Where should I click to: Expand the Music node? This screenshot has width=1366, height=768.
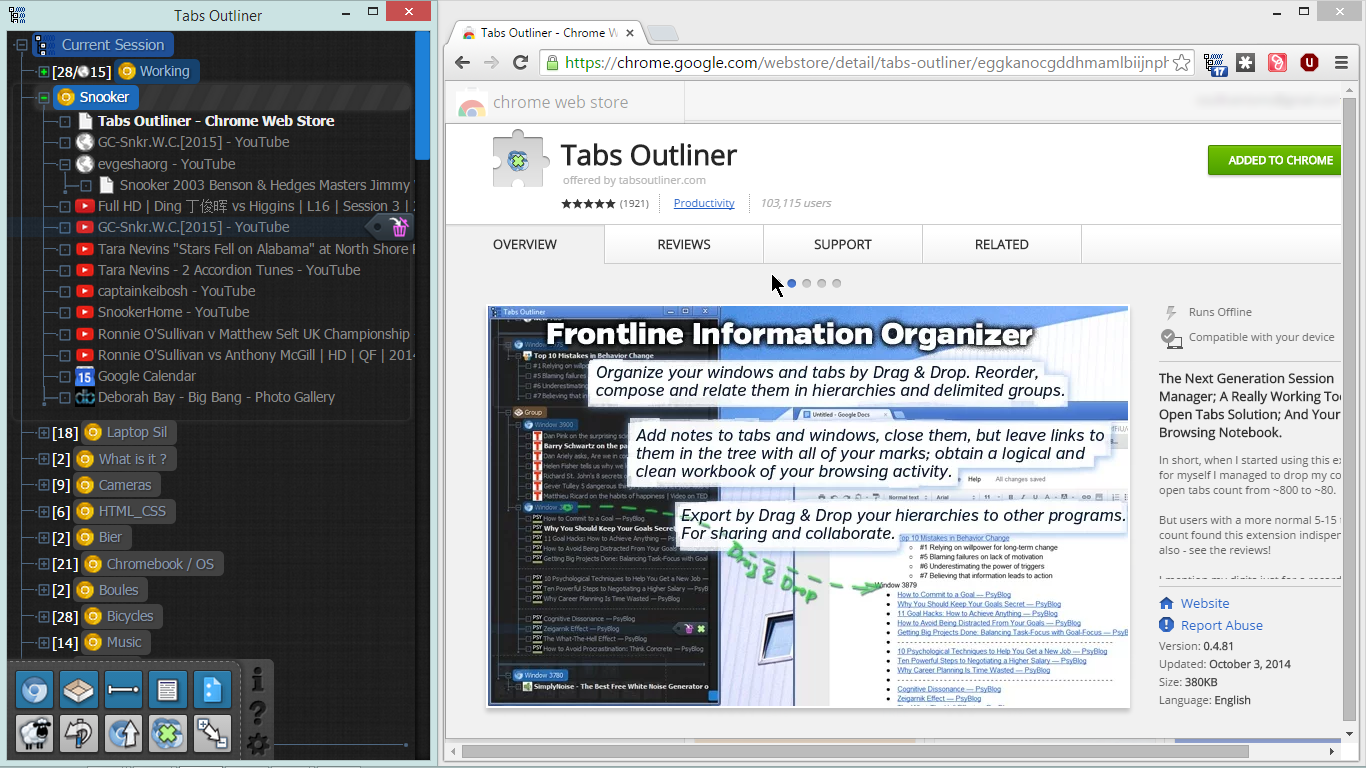point(43,642)
